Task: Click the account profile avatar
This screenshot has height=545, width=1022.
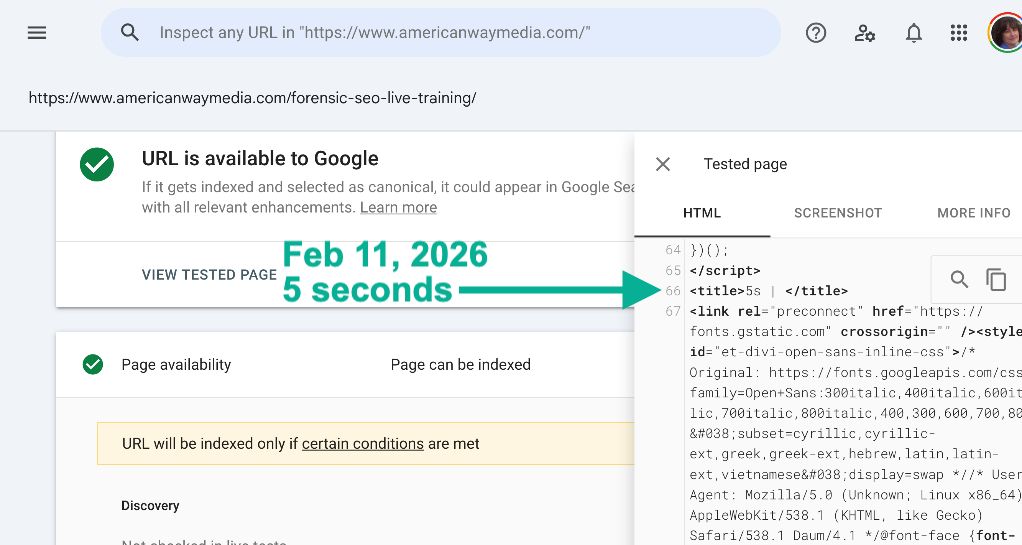Action: (x=1005, y=33)
